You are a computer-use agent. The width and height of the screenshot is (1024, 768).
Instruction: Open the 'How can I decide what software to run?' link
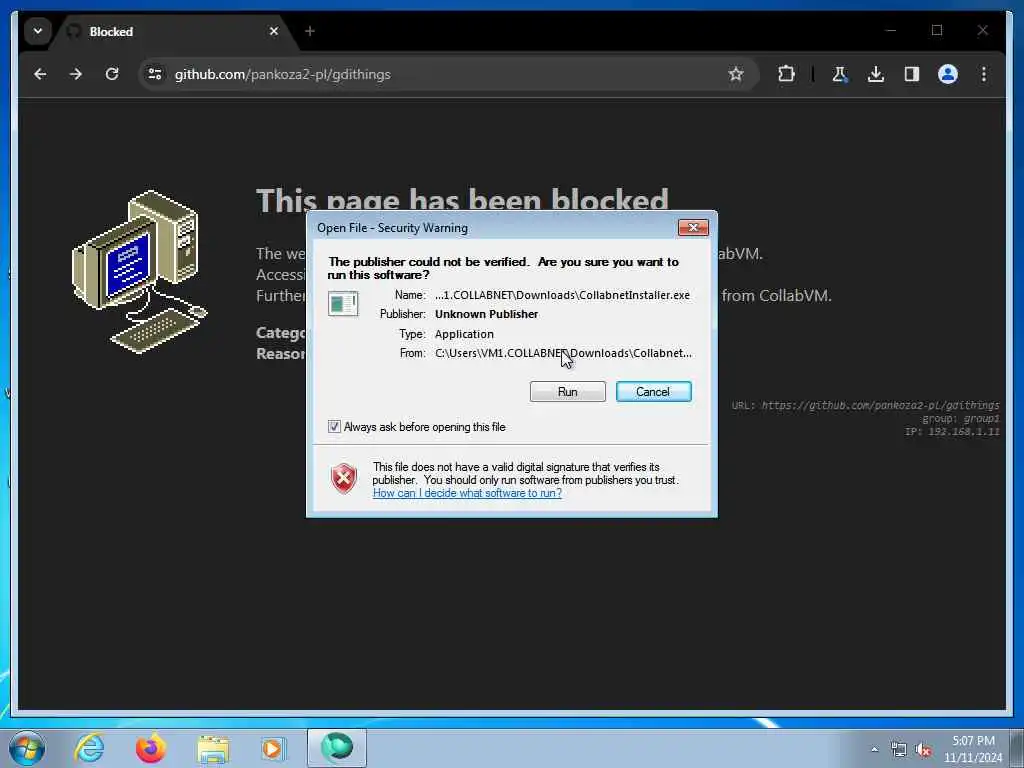(x=467, y=493)
